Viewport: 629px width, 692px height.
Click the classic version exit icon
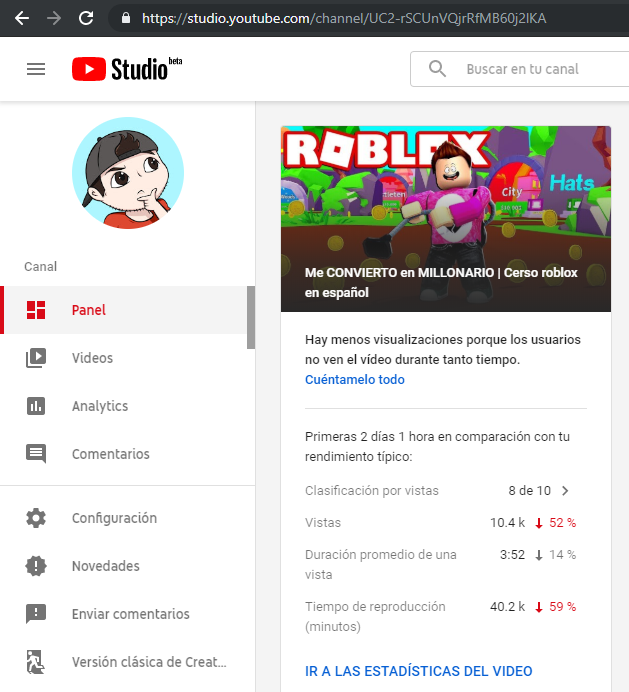coord(36,662)
